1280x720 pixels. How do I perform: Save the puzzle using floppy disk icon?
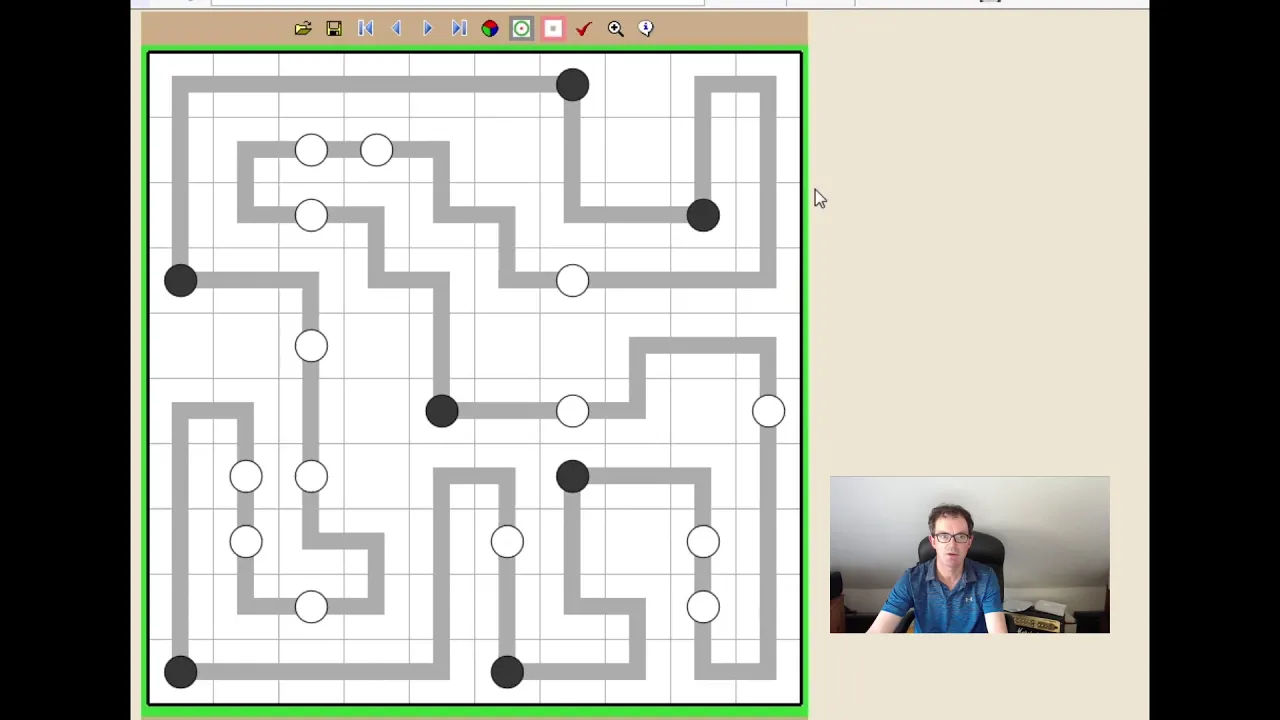click(x=334, y=29)
